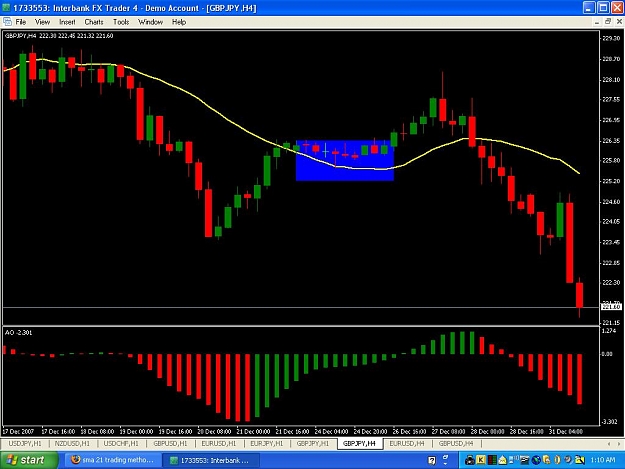Minimize the inner chart window

597,22
